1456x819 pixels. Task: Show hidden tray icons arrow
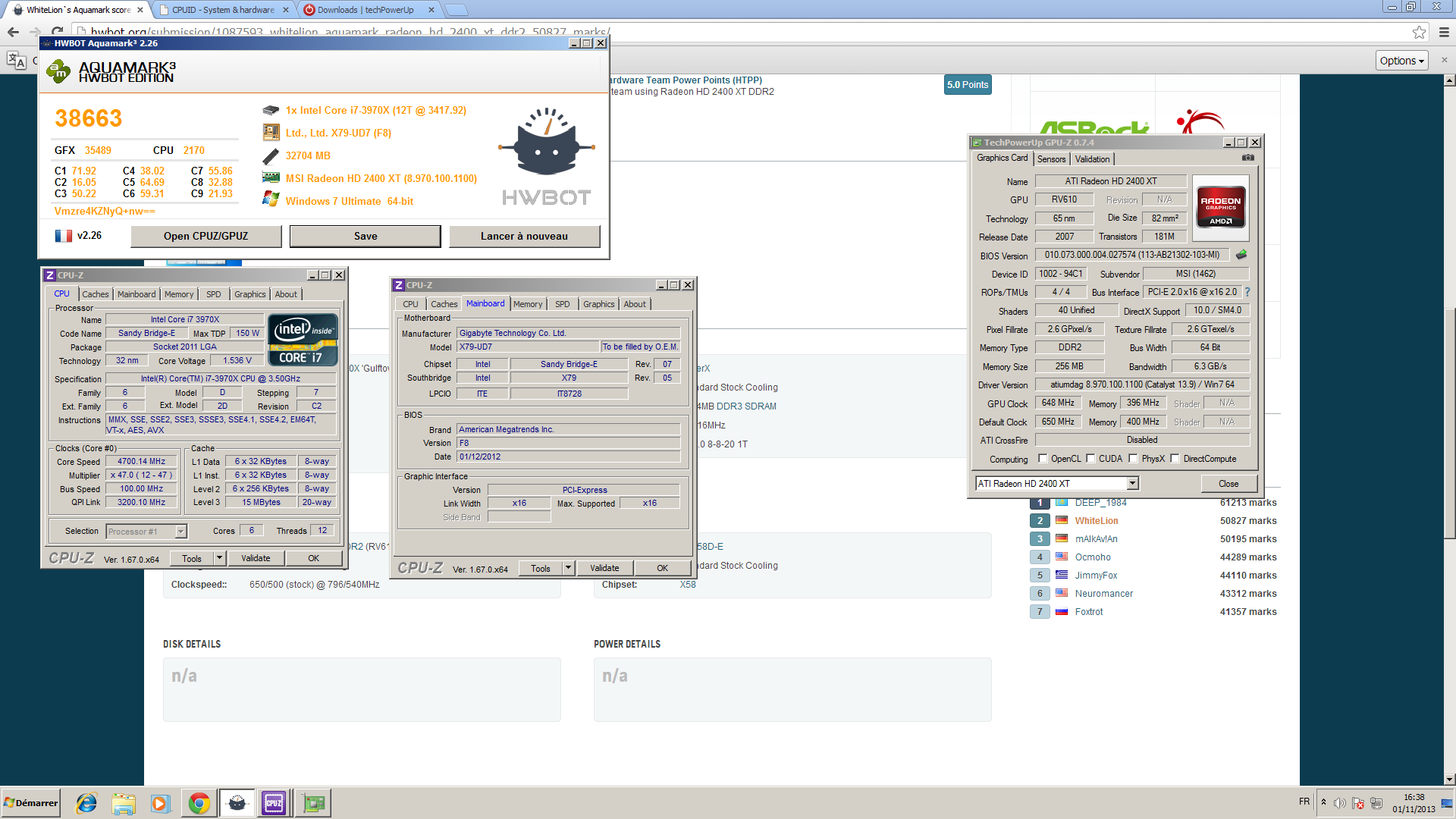(1323, 802)
